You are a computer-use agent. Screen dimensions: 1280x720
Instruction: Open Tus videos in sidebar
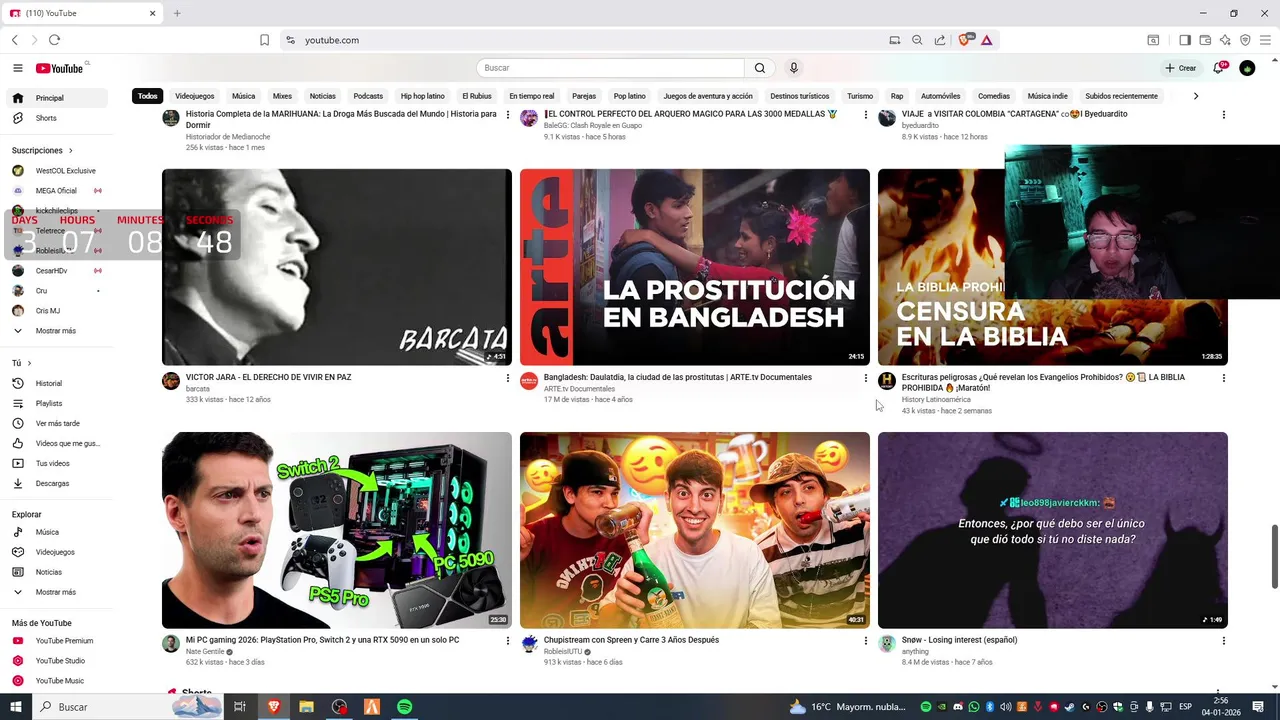(x=59, y=463)
